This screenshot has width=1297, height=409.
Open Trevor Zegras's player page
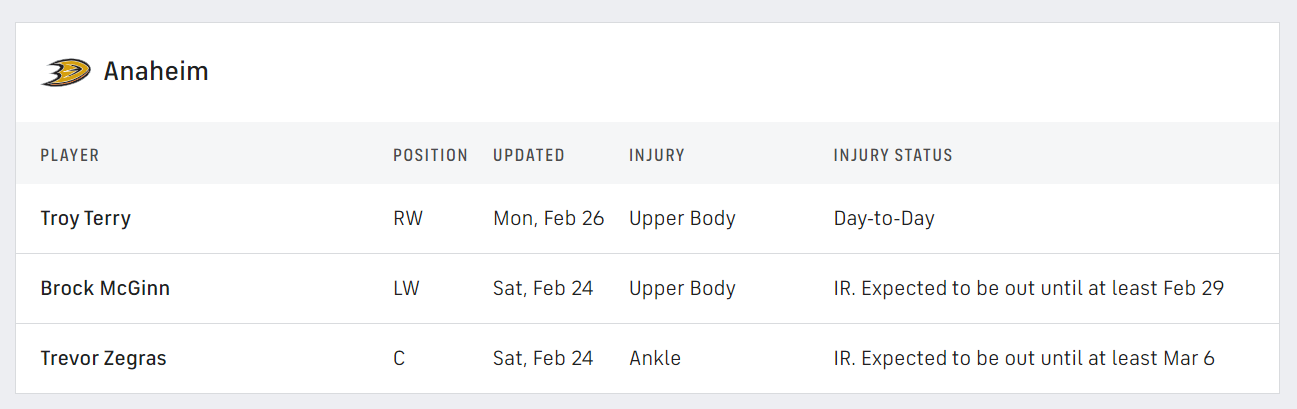pyautogui.click(x=103, y=358)
